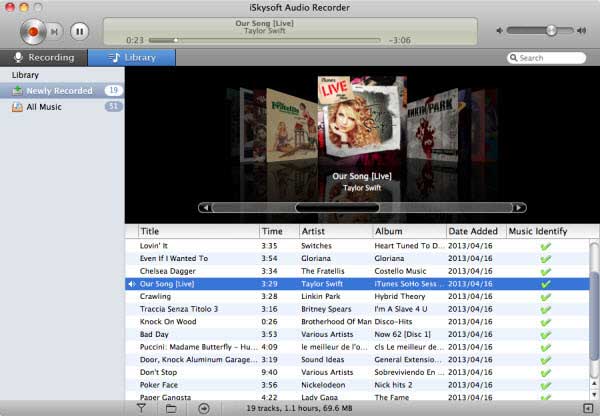Sort by the Title column header
This screenshot has width=600, height=416.
click(199, 231)
